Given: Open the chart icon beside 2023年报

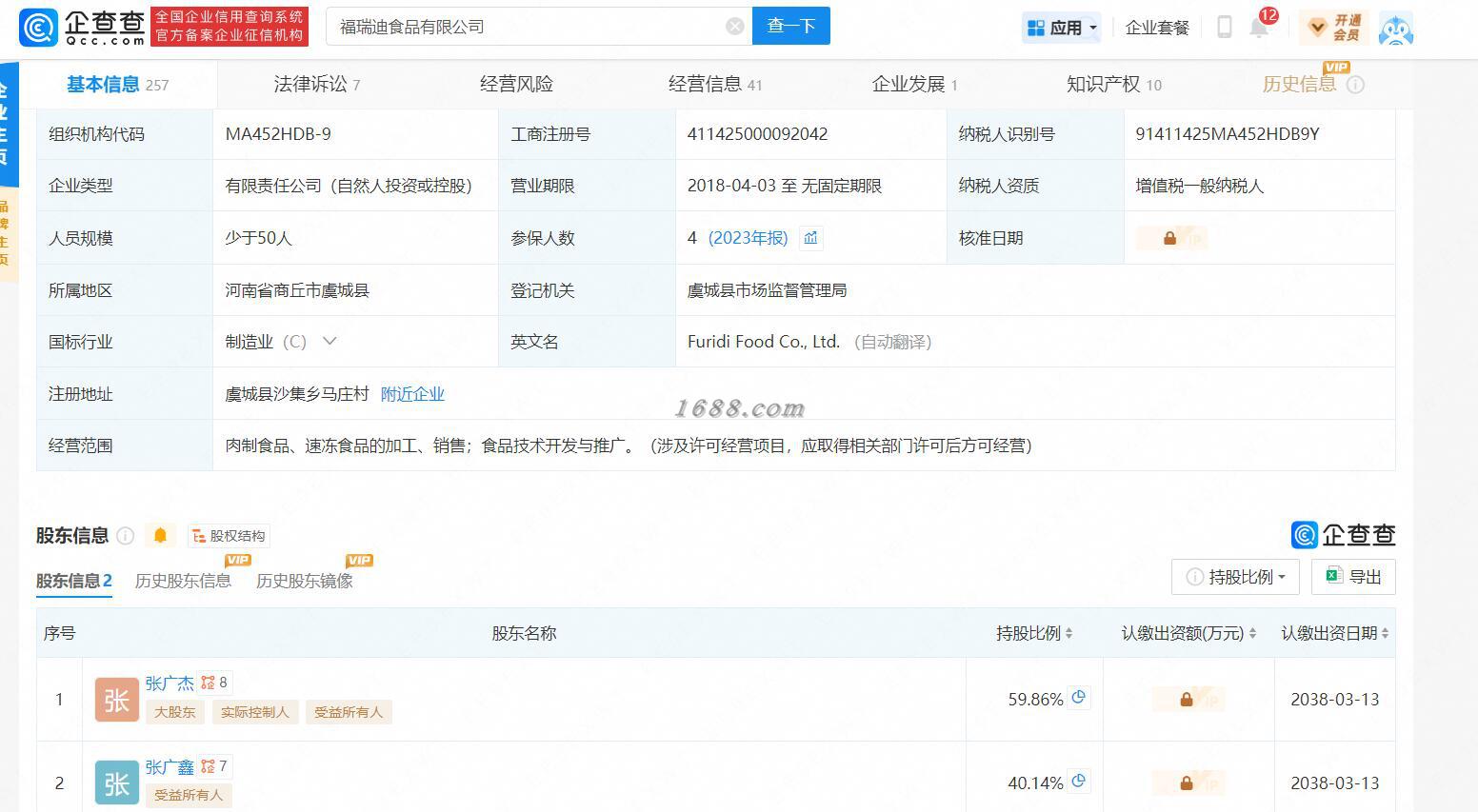Looking at the screenshot, I should [x=810, y=238].
